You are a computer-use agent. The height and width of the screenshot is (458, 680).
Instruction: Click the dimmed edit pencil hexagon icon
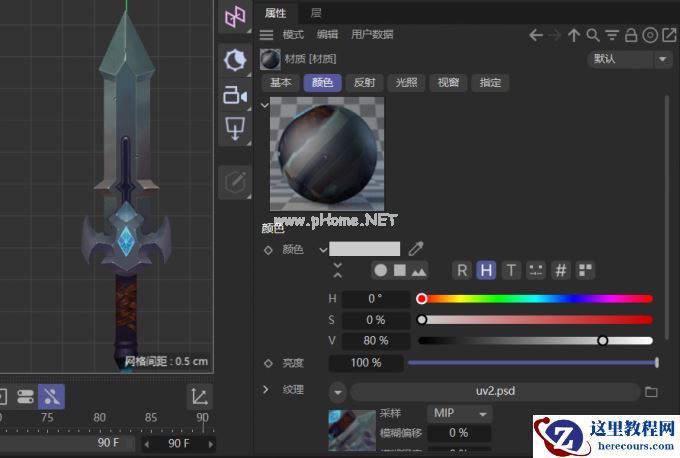235,182
